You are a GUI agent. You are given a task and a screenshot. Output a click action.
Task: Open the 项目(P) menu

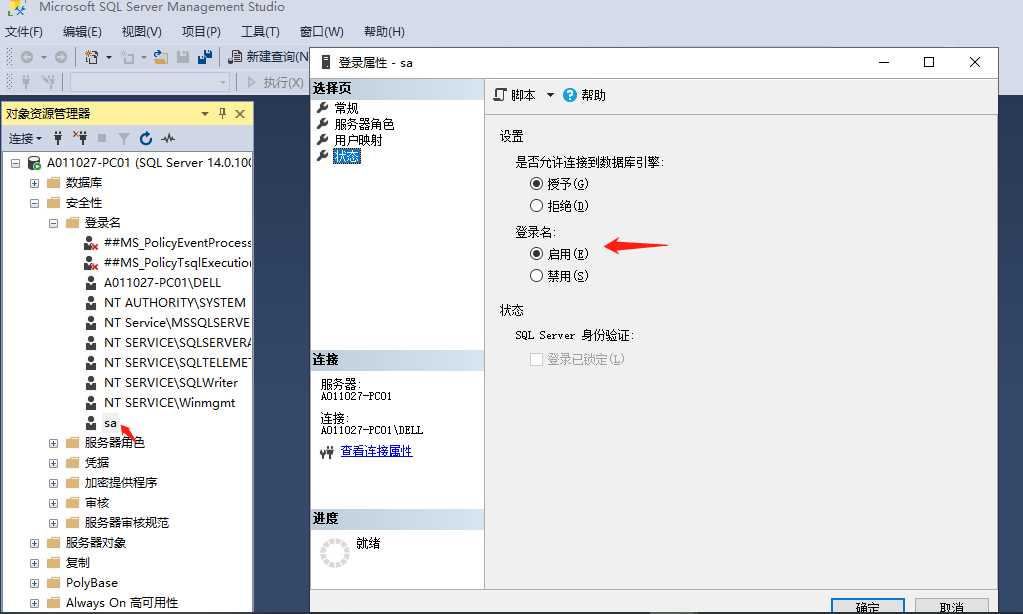pyautogui.click(x=201, y=31)
